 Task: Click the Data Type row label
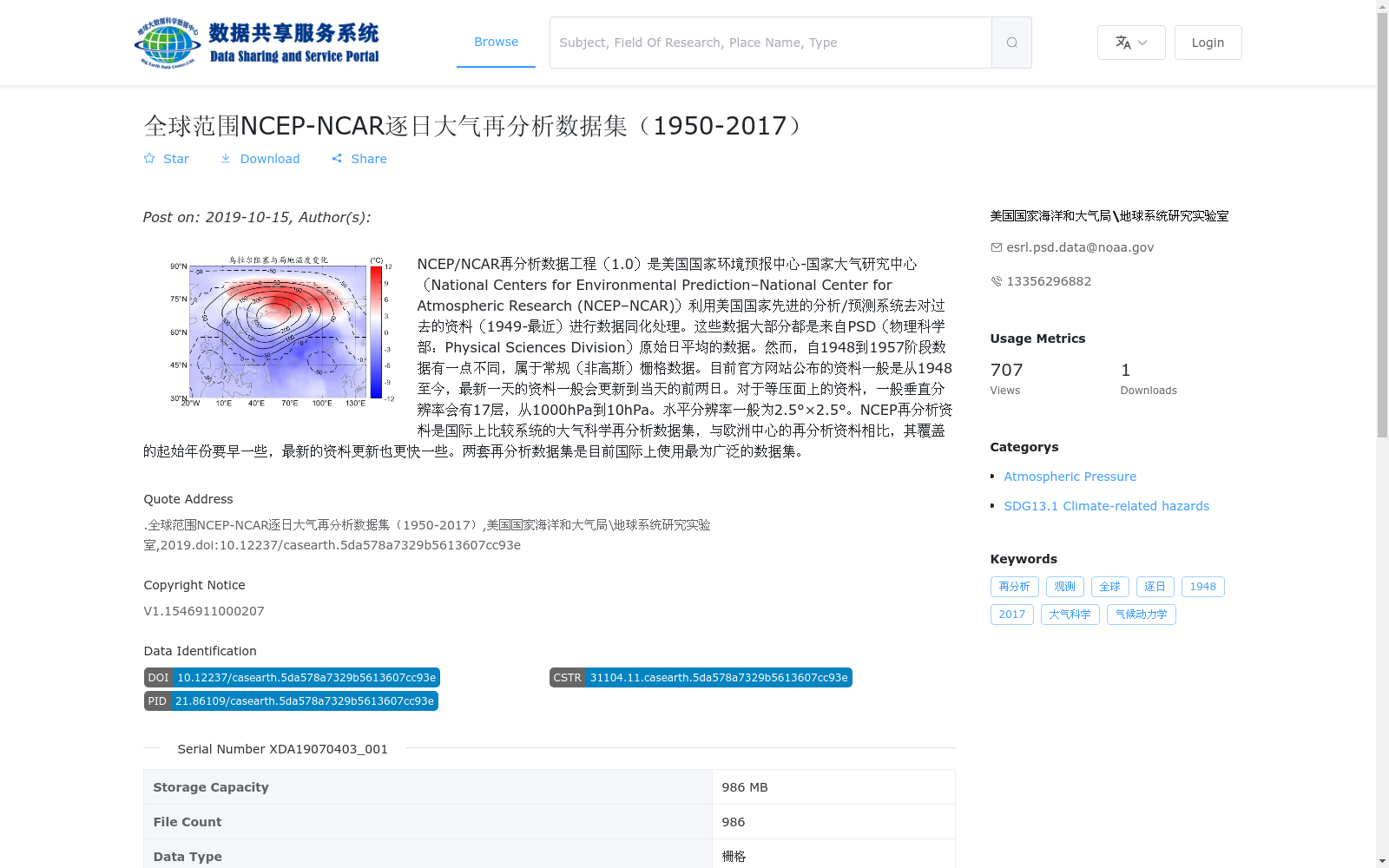(x=188, y=857)
